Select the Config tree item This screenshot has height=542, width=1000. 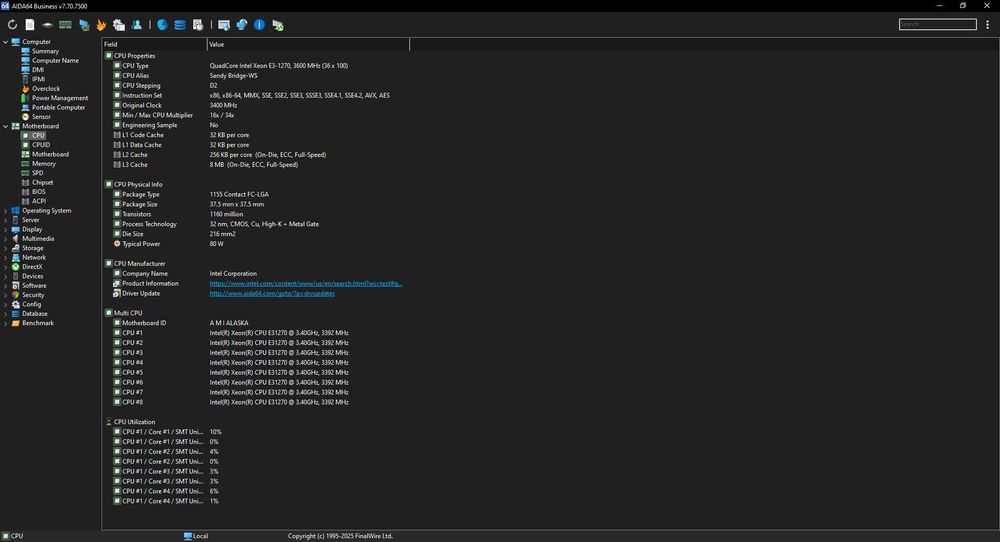31,304
